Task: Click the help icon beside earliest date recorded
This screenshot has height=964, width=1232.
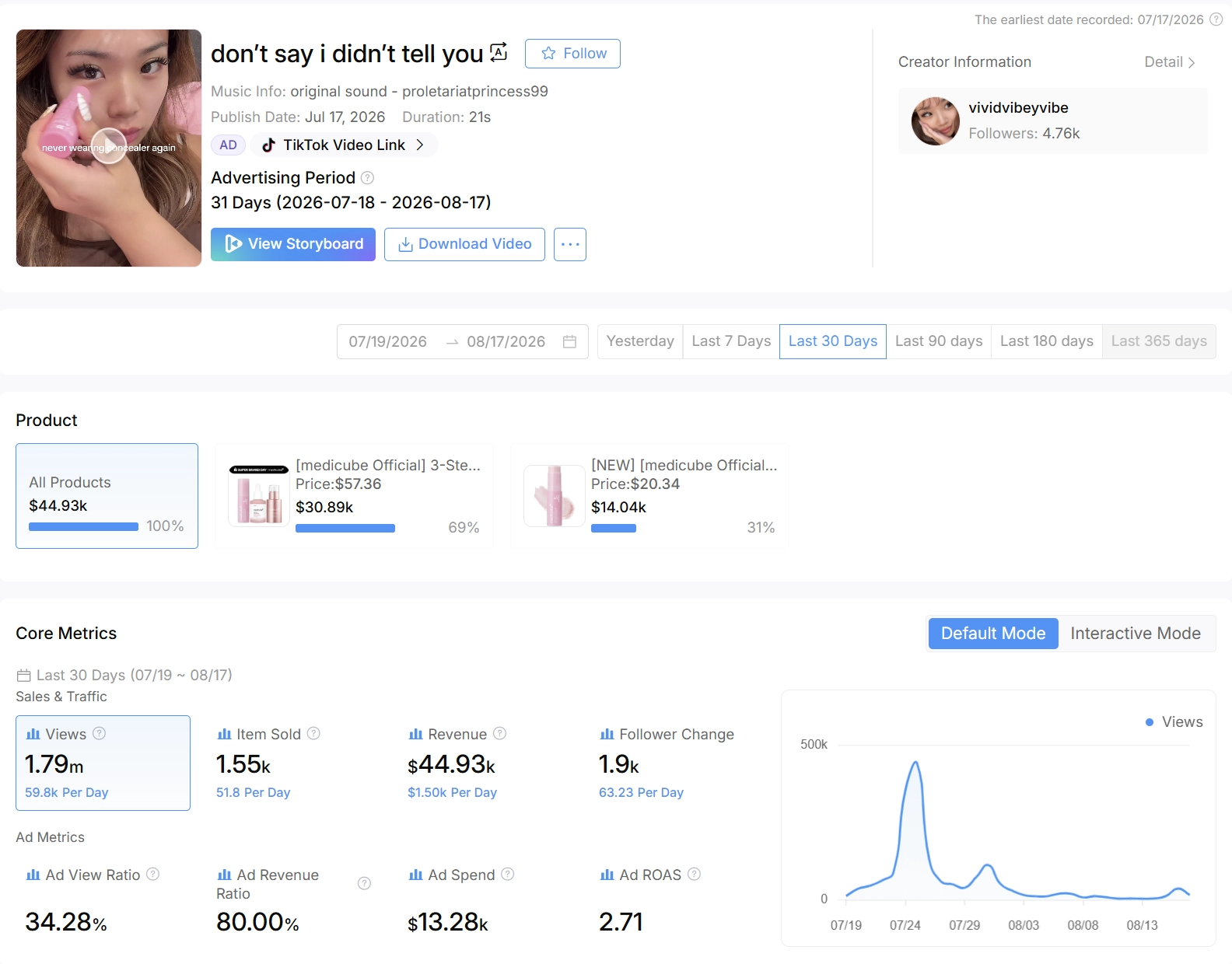Action: pos(1216,19)
